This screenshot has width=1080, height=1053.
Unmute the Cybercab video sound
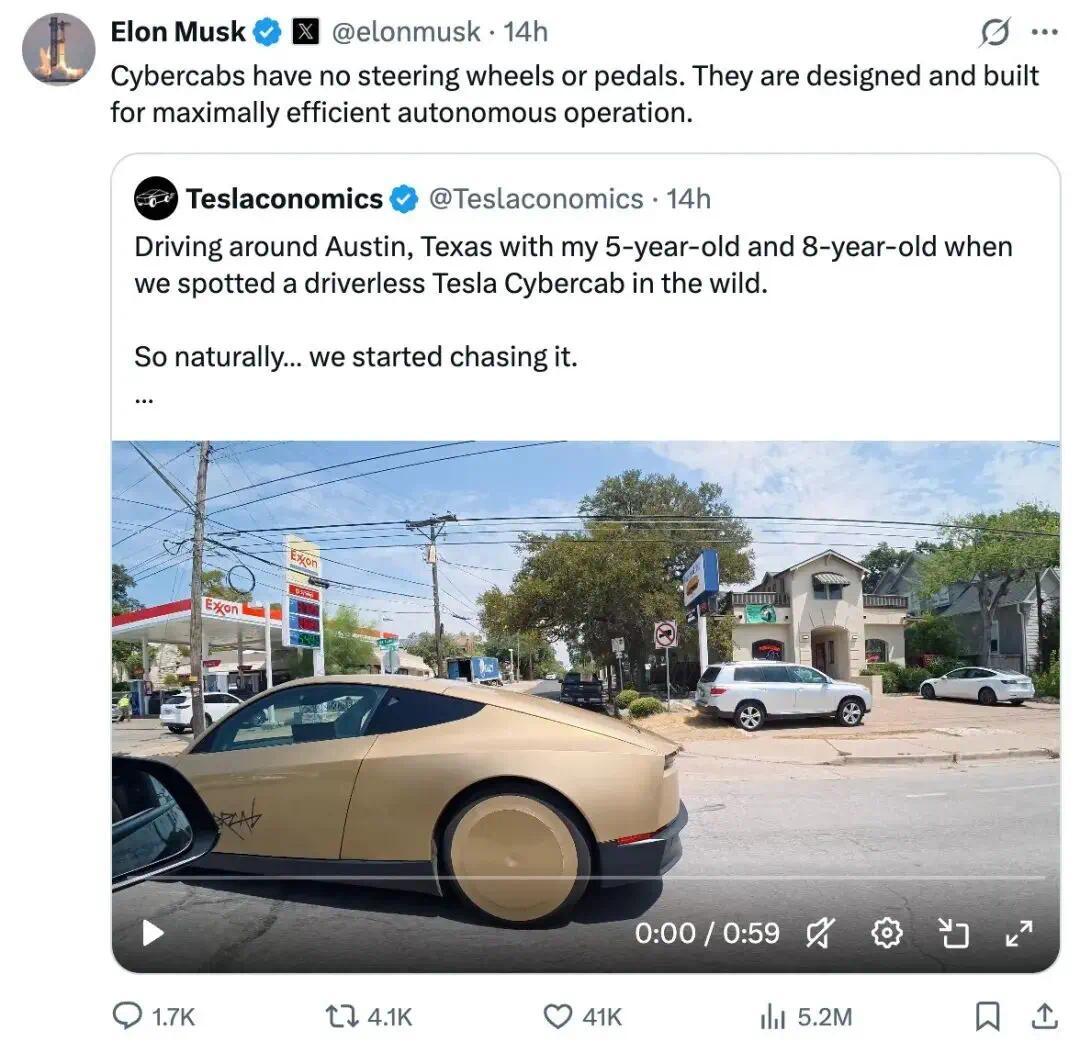click(820, 933)
